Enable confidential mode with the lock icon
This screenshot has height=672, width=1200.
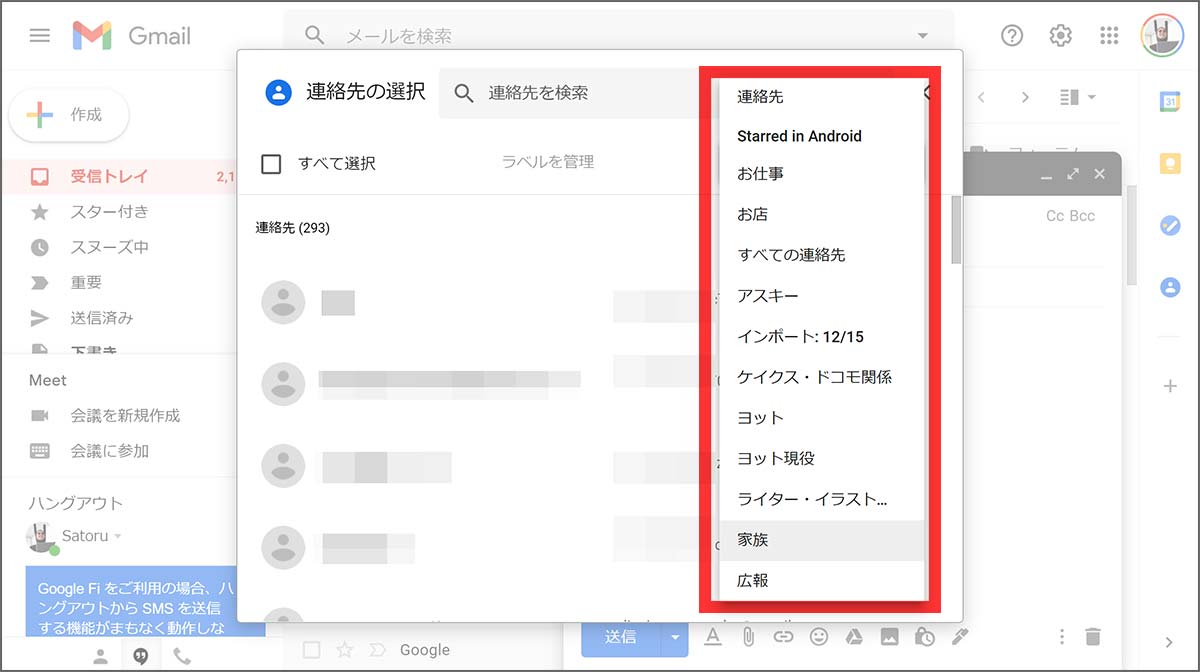pyautogui.click(x=925, y=637)
